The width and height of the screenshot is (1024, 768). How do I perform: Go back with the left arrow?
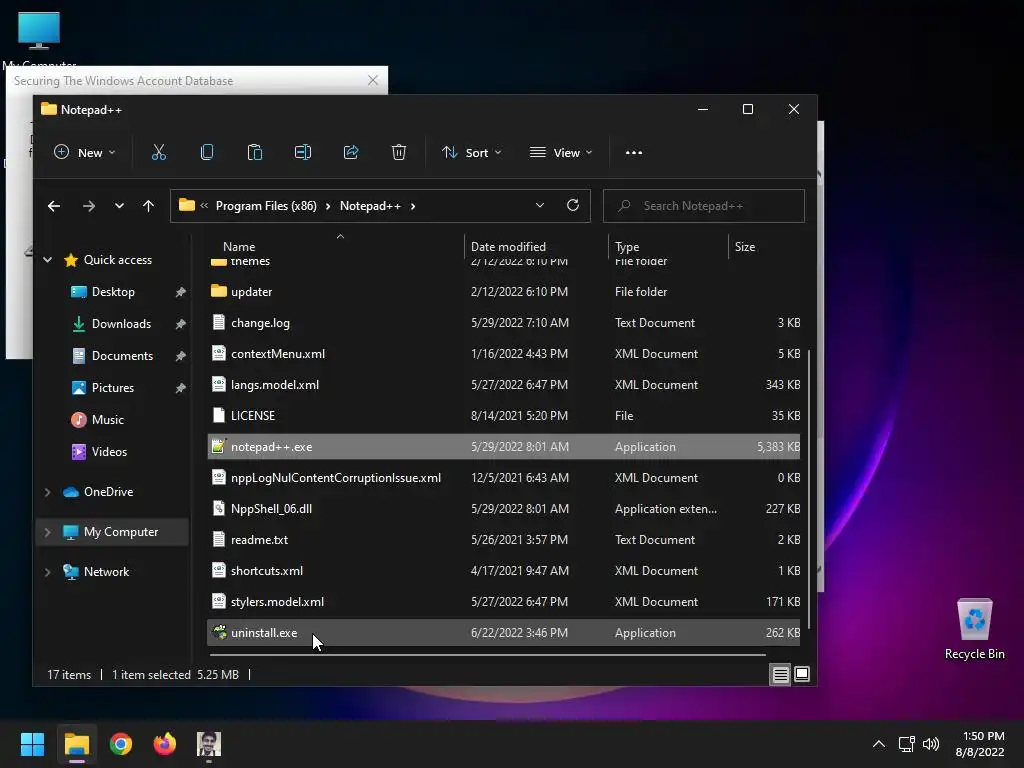[x=54, y=206]
